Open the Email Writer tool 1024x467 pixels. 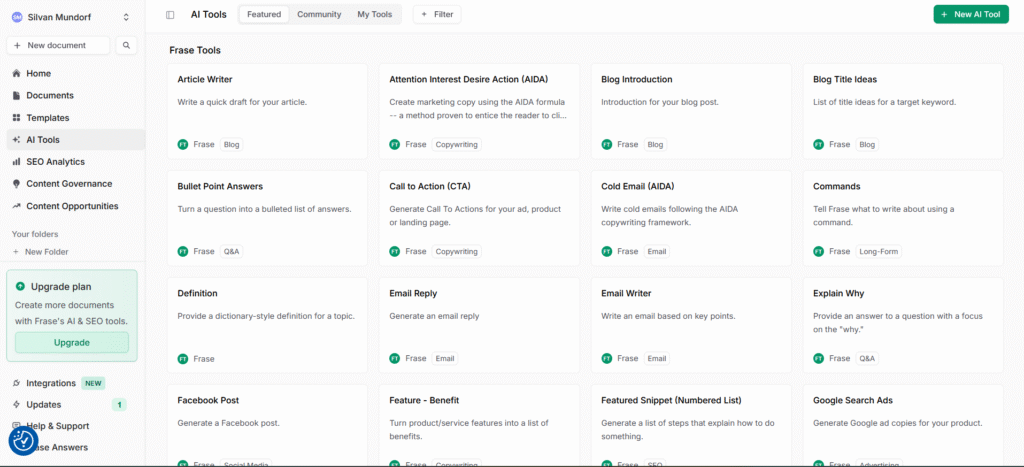(x=691, y=325)
